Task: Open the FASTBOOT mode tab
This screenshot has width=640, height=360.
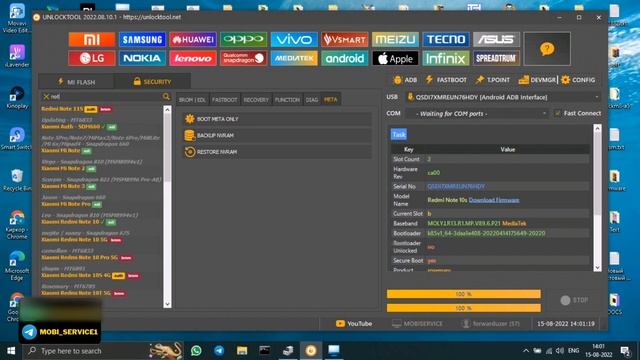Action: [224, 100]
